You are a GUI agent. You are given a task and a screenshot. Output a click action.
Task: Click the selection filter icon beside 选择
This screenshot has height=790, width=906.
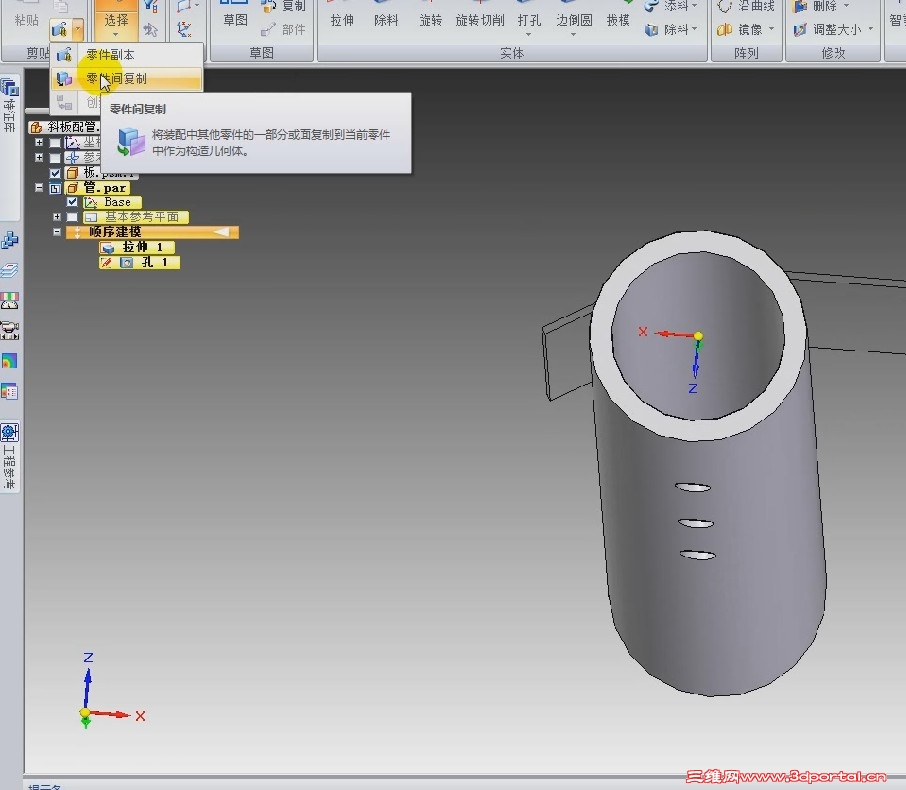pyautogui.click(x=150, y=6)
